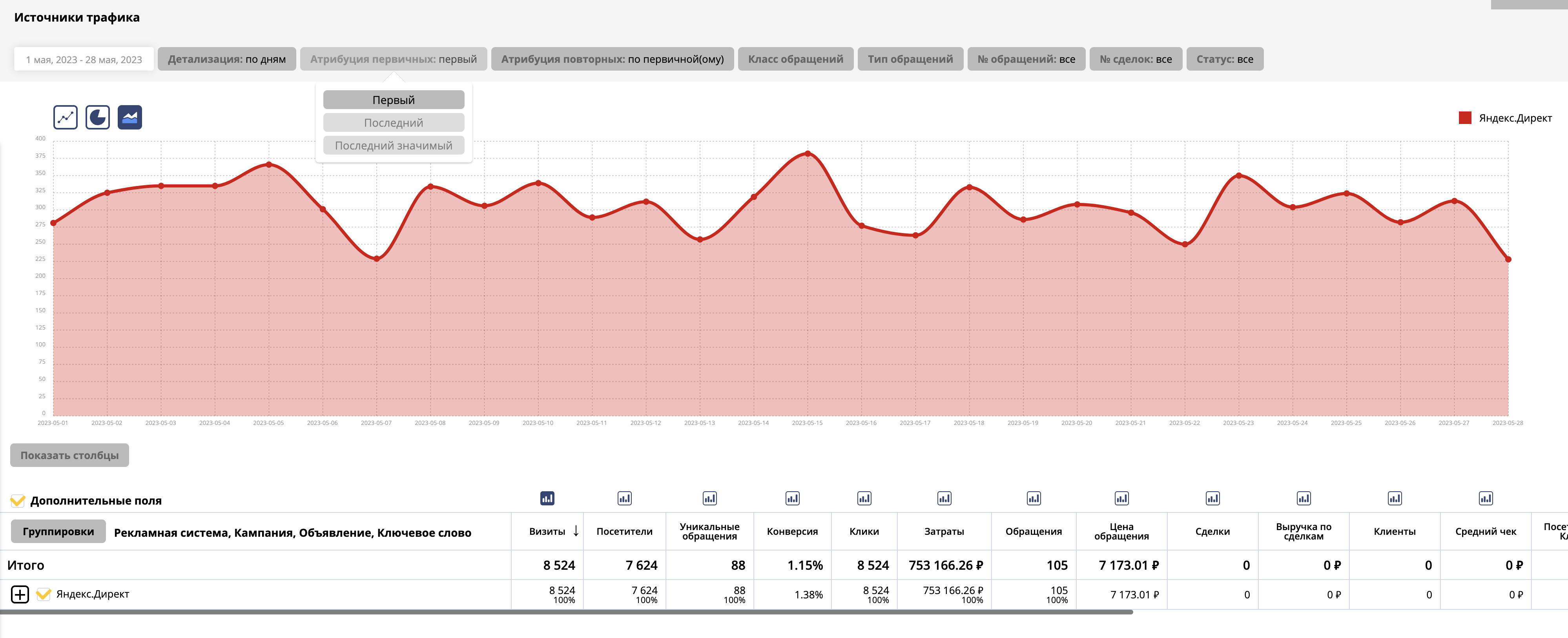Switch to pie chart view icon
The image size is (1568, 638).
pyautogui.click(x=97, y=117)
